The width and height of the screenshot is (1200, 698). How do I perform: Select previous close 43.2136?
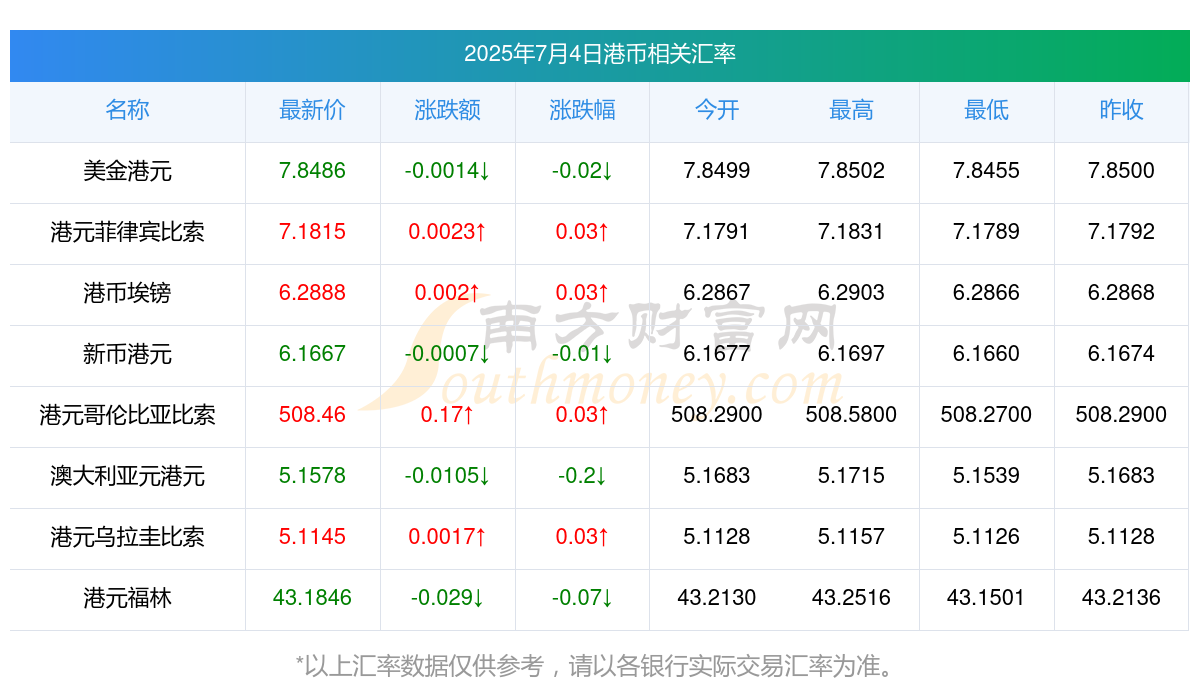click(1121, 598)
